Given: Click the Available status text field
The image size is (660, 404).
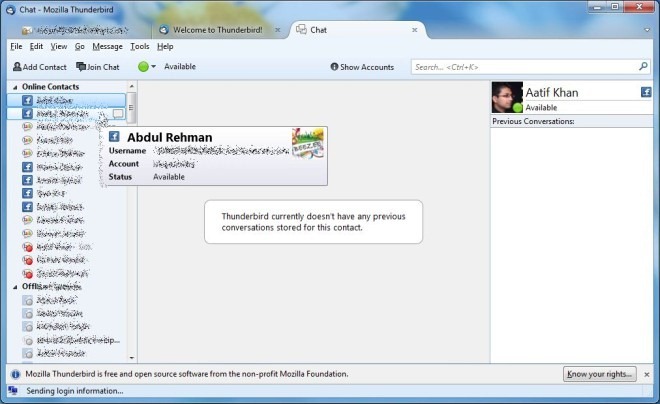Looking at the screenshot, I should [180, 66].
